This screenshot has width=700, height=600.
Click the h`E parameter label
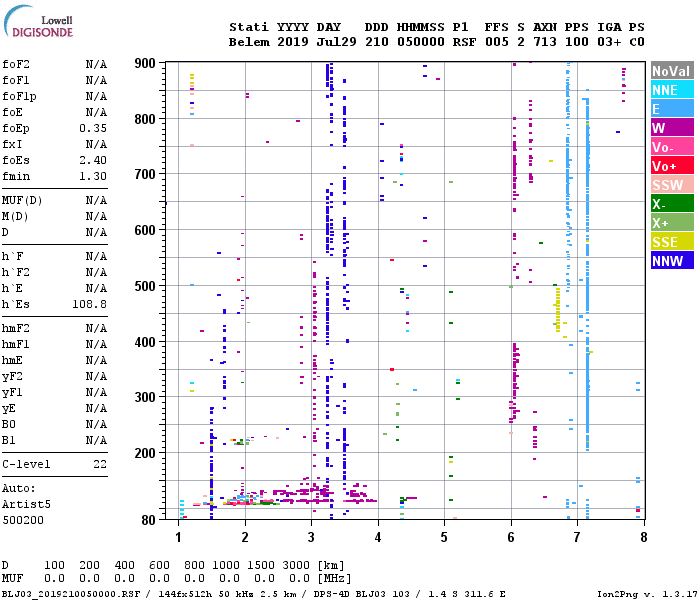[x=12, y=288]
